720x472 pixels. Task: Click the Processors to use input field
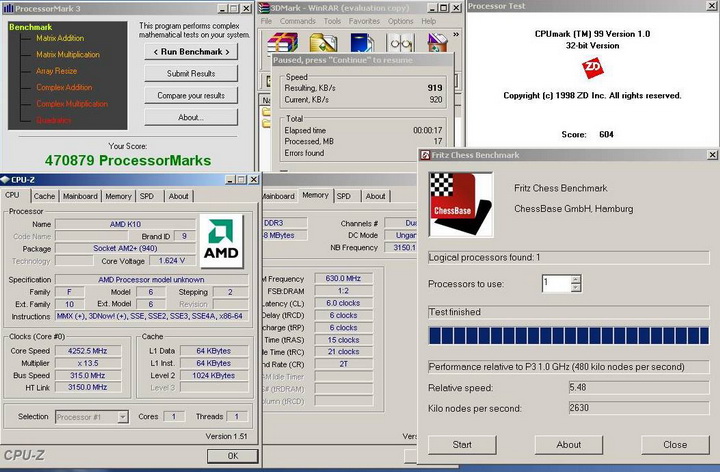click(x=556, y=284)
